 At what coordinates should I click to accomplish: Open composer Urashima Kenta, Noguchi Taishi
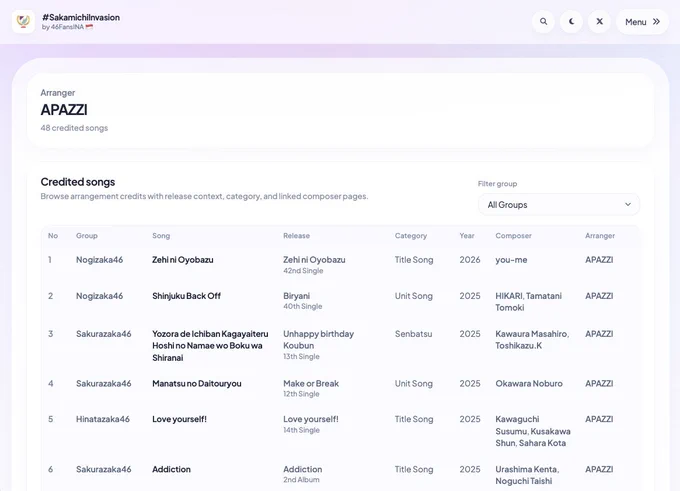click(527, 475)
